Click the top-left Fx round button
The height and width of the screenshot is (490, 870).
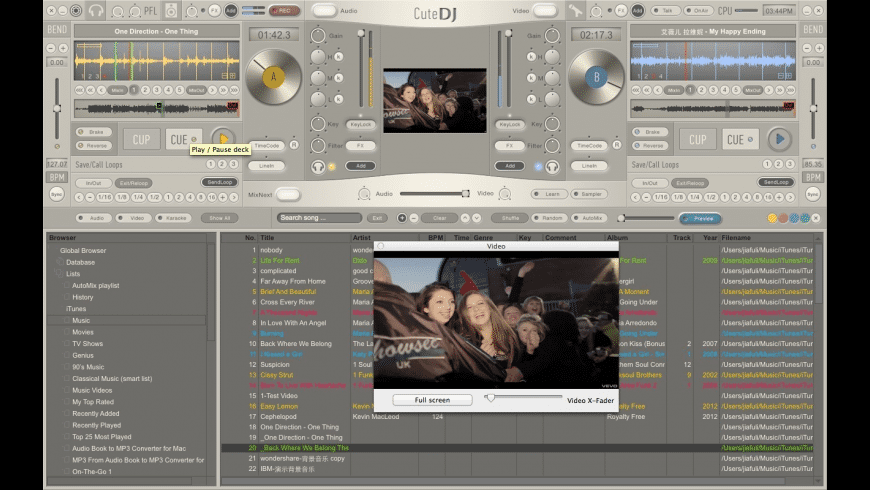click(x=214, y=11)
